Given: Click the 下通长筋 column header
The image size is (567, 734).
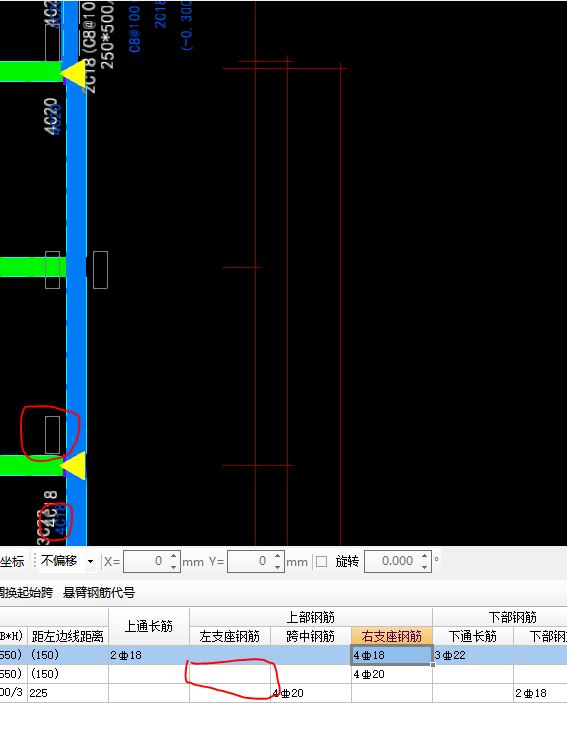Looking at the screenshot, I should click(x=472, y=636).
